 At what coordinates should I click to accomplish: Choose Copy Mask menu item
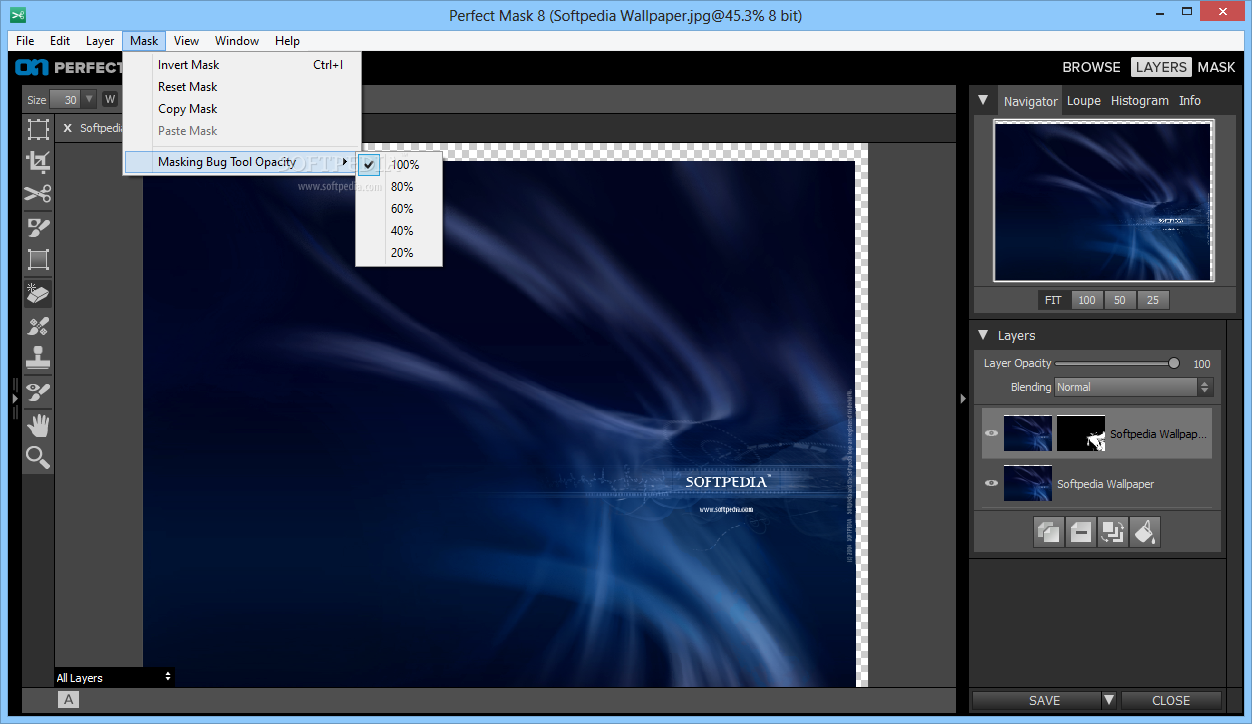coord(242,109)
